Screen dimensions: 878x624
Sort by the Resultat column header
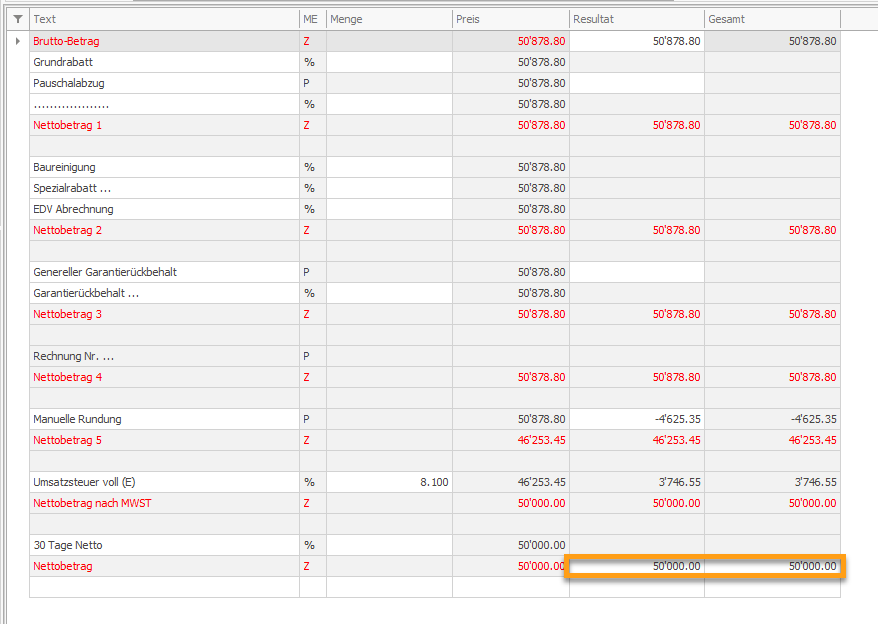point(637,19)
